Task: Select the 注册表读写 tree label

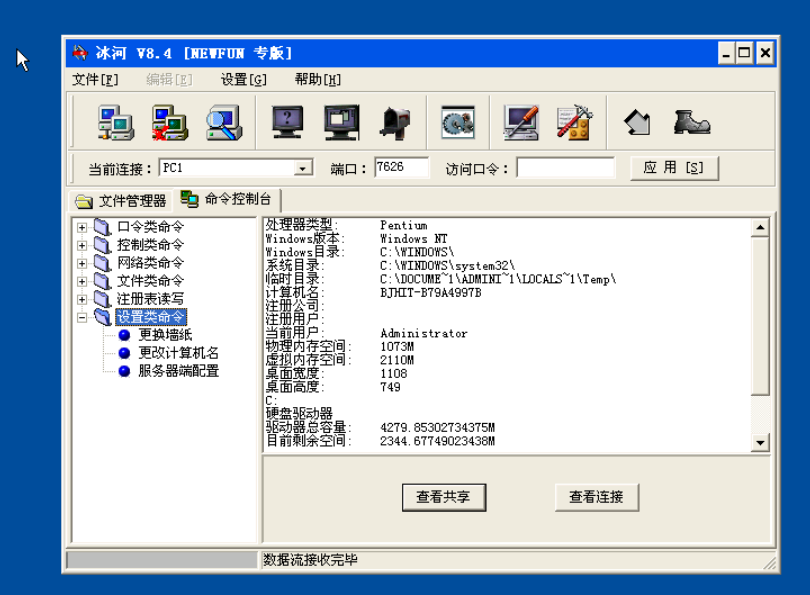Action: (x=150, y=299)
